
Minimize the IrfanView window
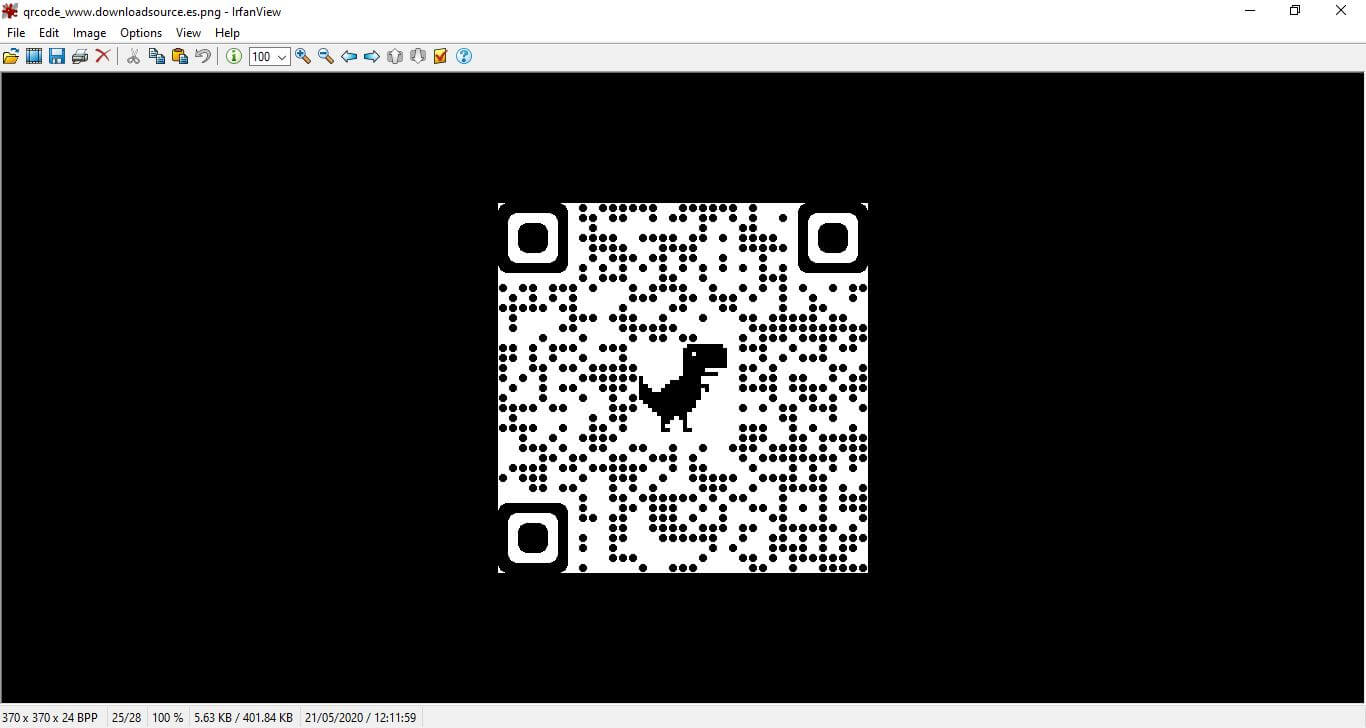pyautogui.click(x=1250, y=11)
